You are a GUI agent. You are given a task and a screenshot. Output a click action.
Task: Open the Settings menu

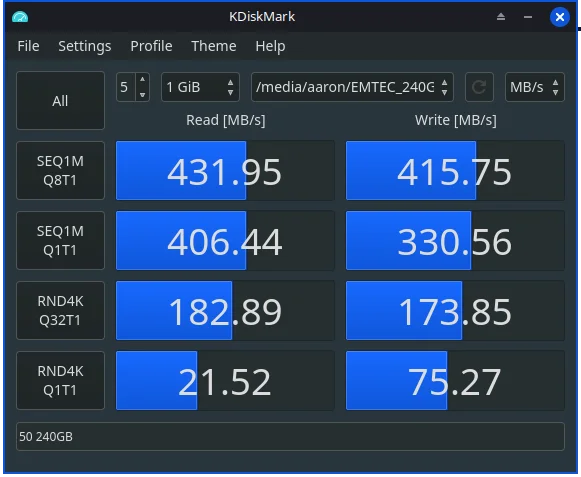pos(84,46)
